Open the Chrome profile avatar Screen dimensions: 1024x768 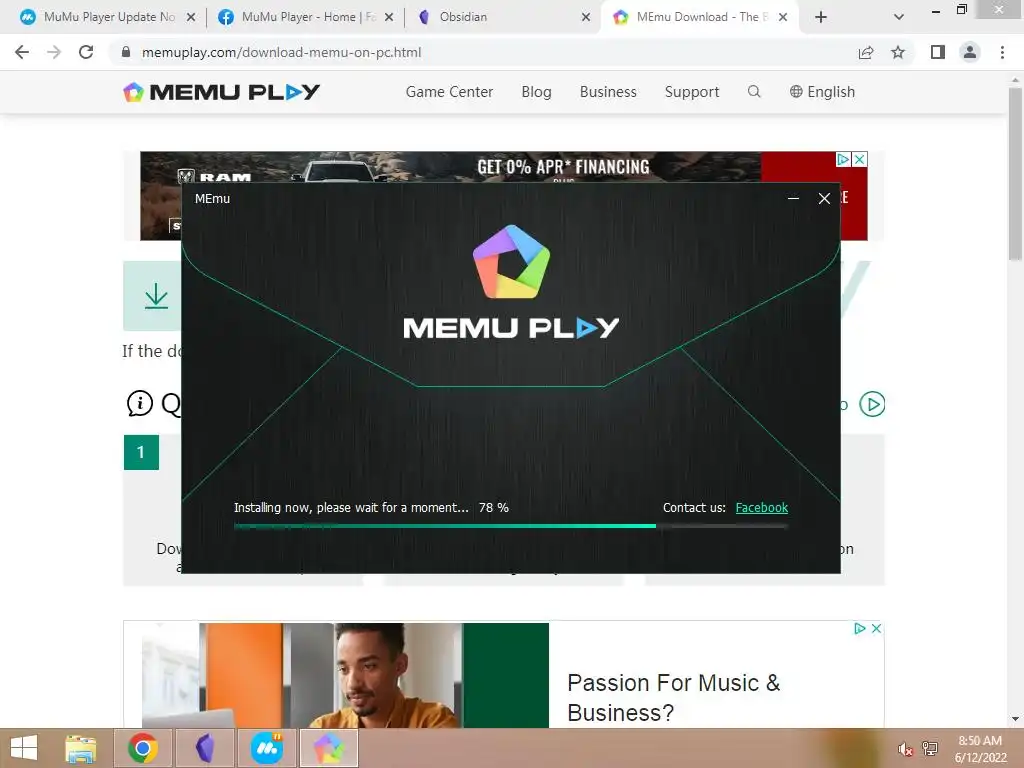point(970,52)
